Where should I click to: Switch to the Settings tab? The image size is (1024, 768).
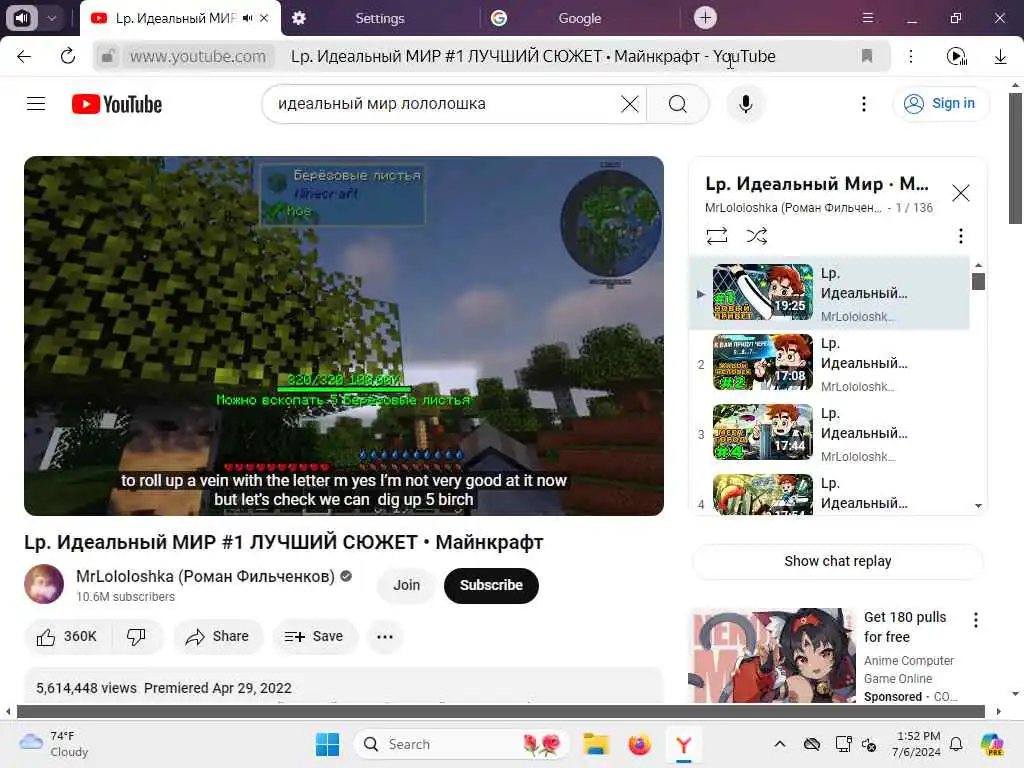click(380, 18)
